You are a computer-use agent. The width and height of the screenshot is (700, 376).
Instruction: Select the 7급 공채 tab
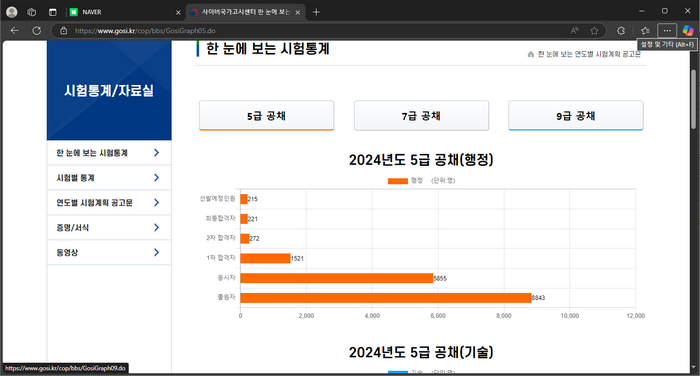(x=421, y=116)
